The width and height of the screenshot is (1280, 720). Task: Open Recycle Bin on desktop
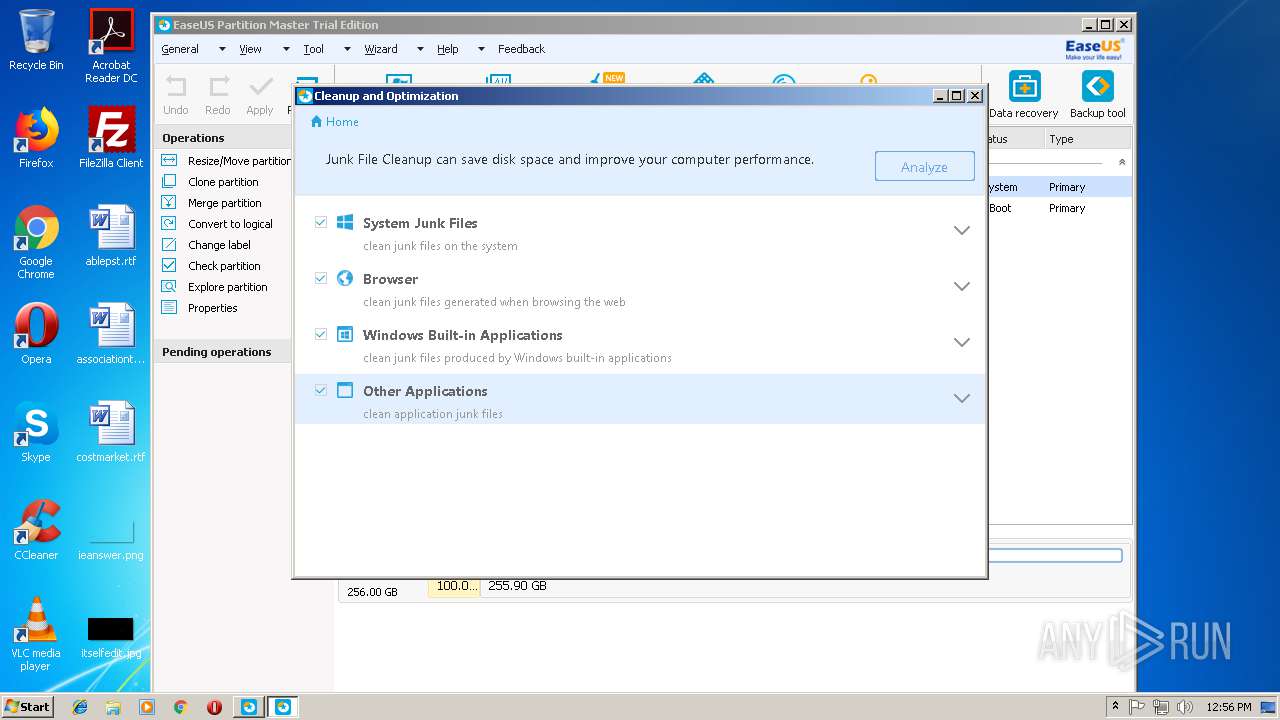36,40
